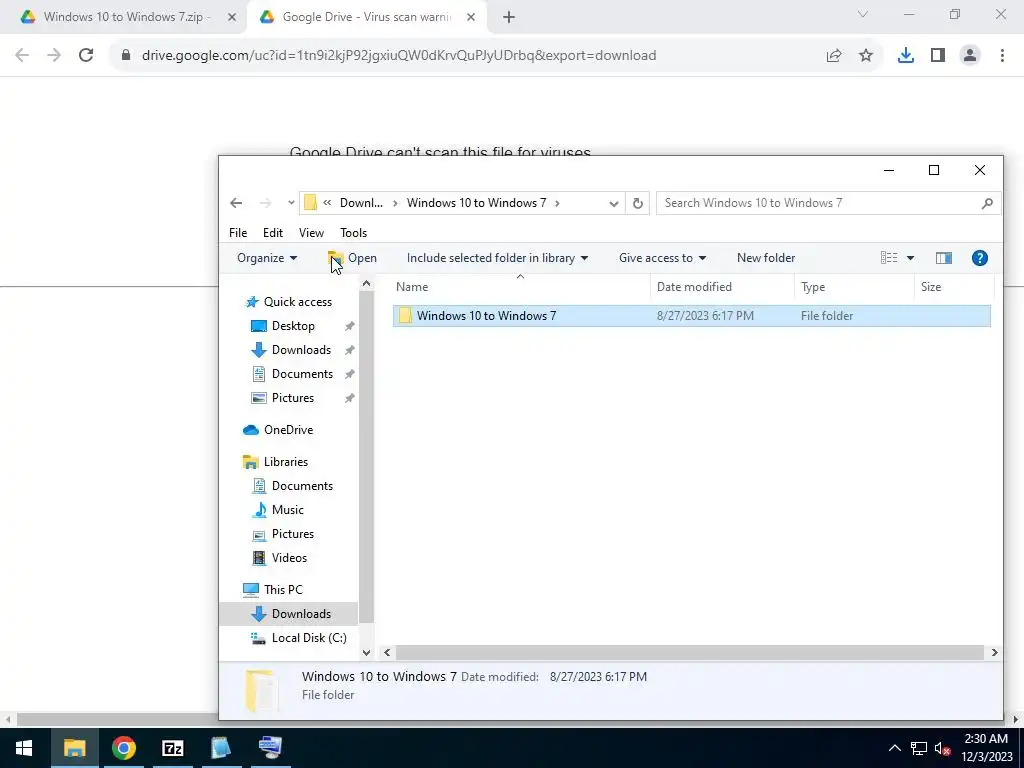Click the Explorer back arrow button
Viewport: 1024px width, 768px height.
(236, 203)
